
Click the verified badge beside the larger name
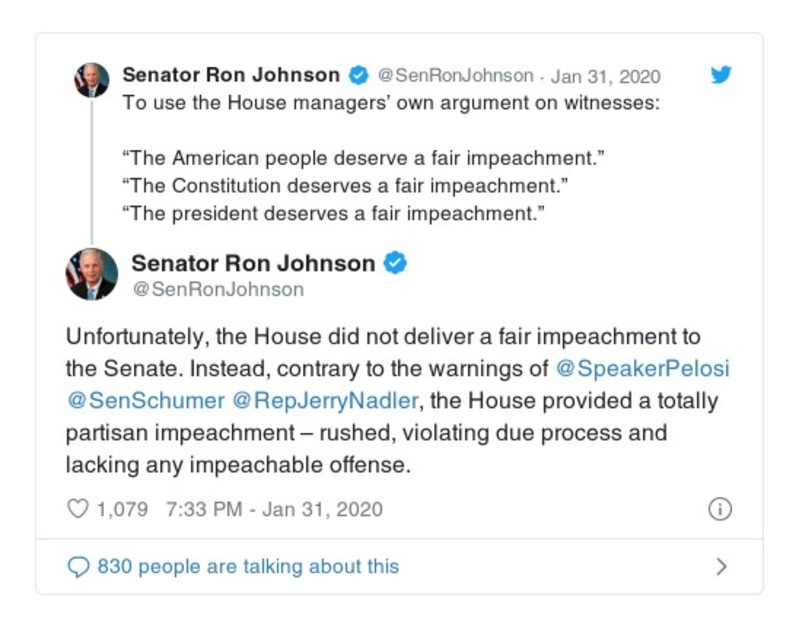(x=396, y=264)
